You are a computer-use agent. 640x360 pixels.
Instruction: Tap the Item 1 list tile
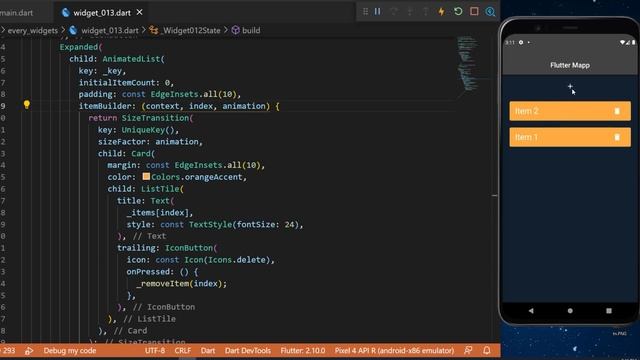coord(570,137)
